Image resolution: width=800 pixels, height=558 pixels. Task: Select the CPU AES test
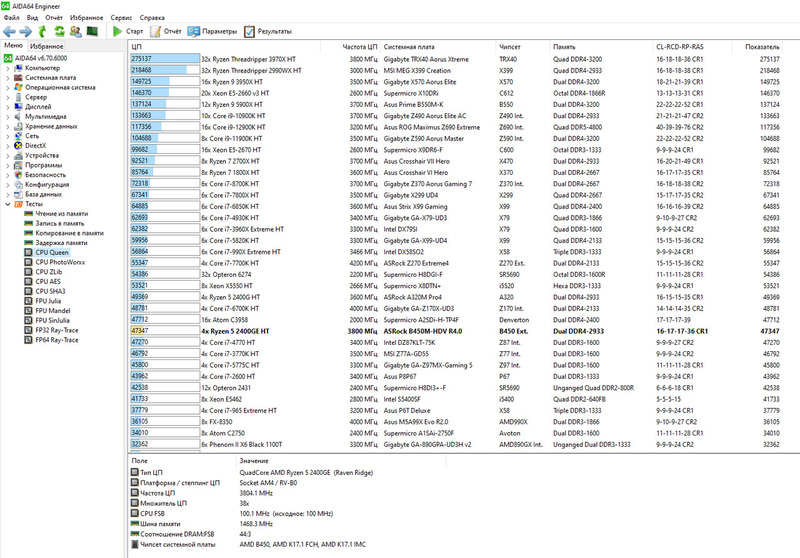(x=42, y=282)
